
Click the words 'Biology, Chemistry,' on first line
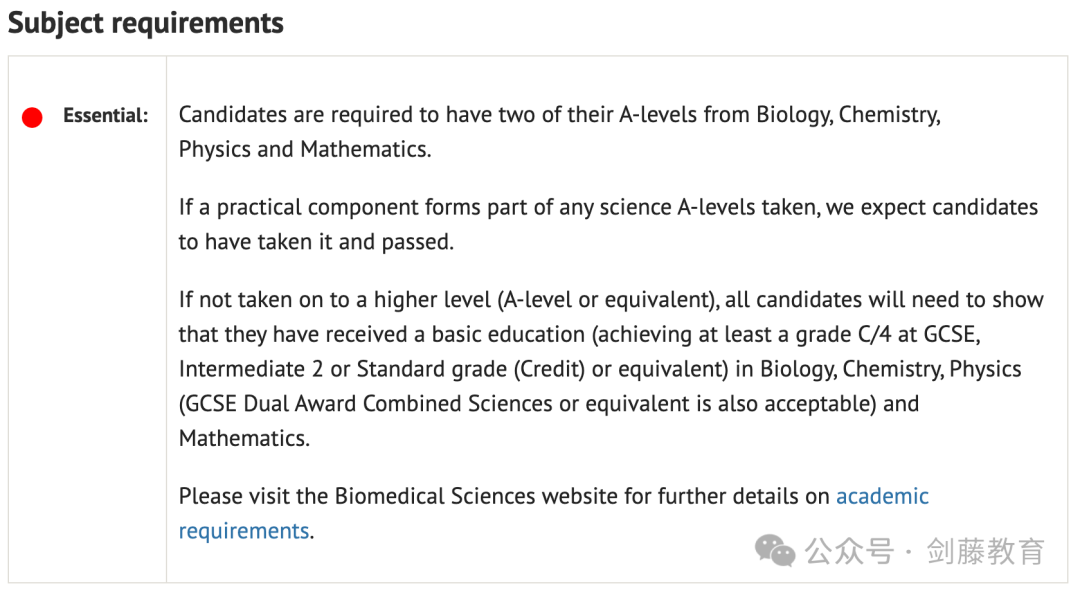[x=849, y=114]
